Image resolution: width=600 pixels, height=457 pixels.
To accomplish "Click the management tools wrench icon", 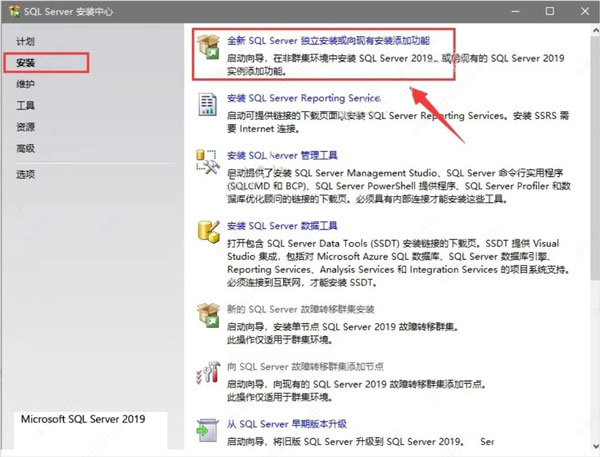I will click(x=209, y=163).
